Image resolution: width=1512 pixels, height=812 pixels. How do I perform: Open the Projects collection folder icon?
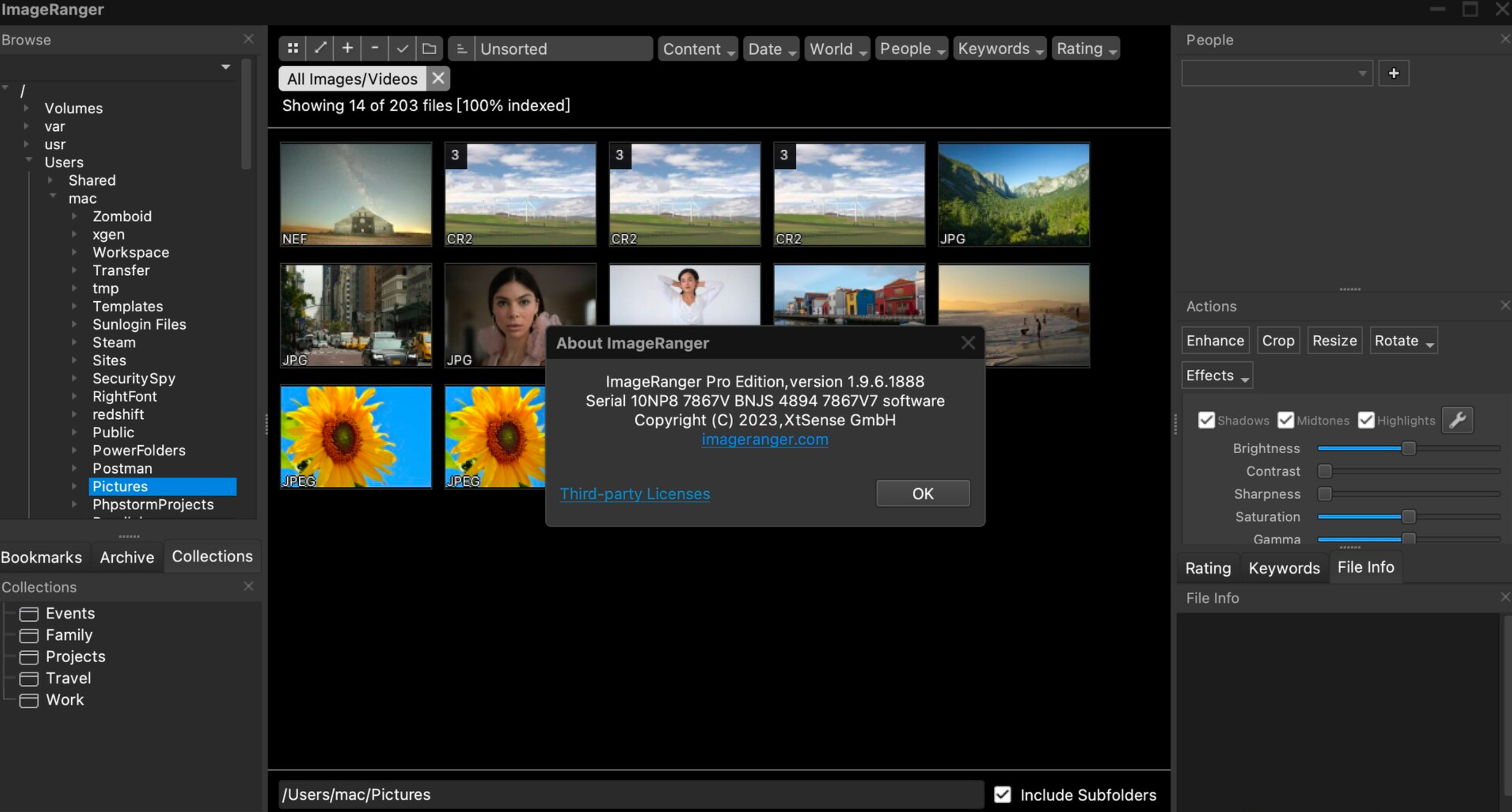tap(28, 657)
